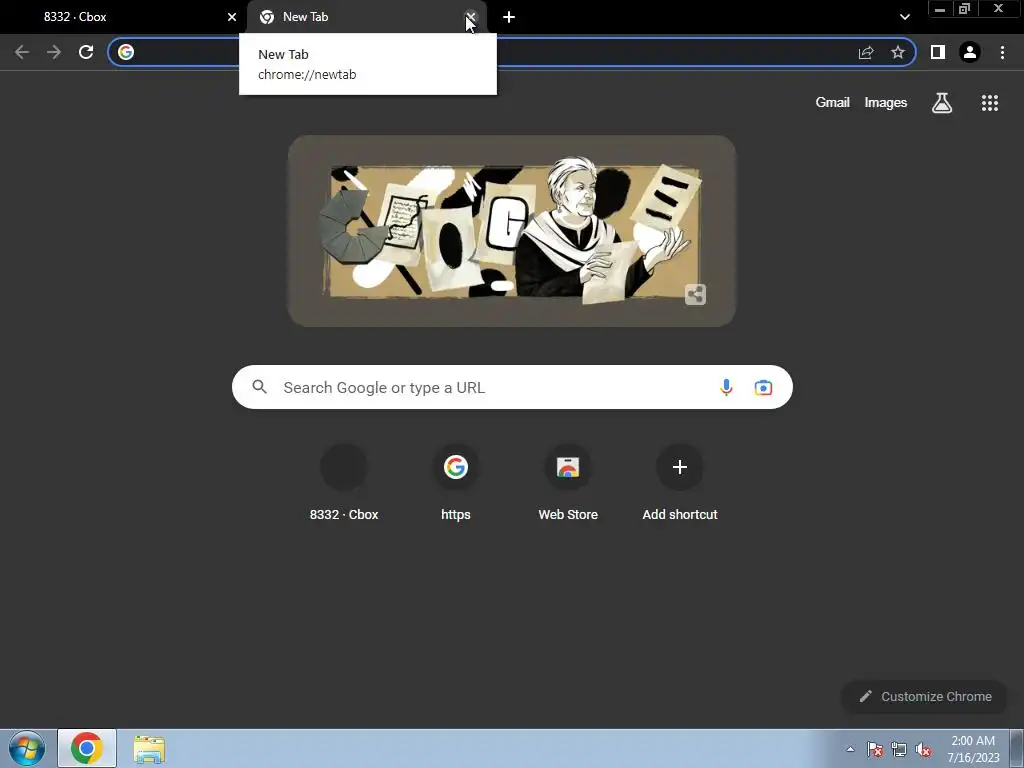Open the Gmail link

[x=833, y=103]
